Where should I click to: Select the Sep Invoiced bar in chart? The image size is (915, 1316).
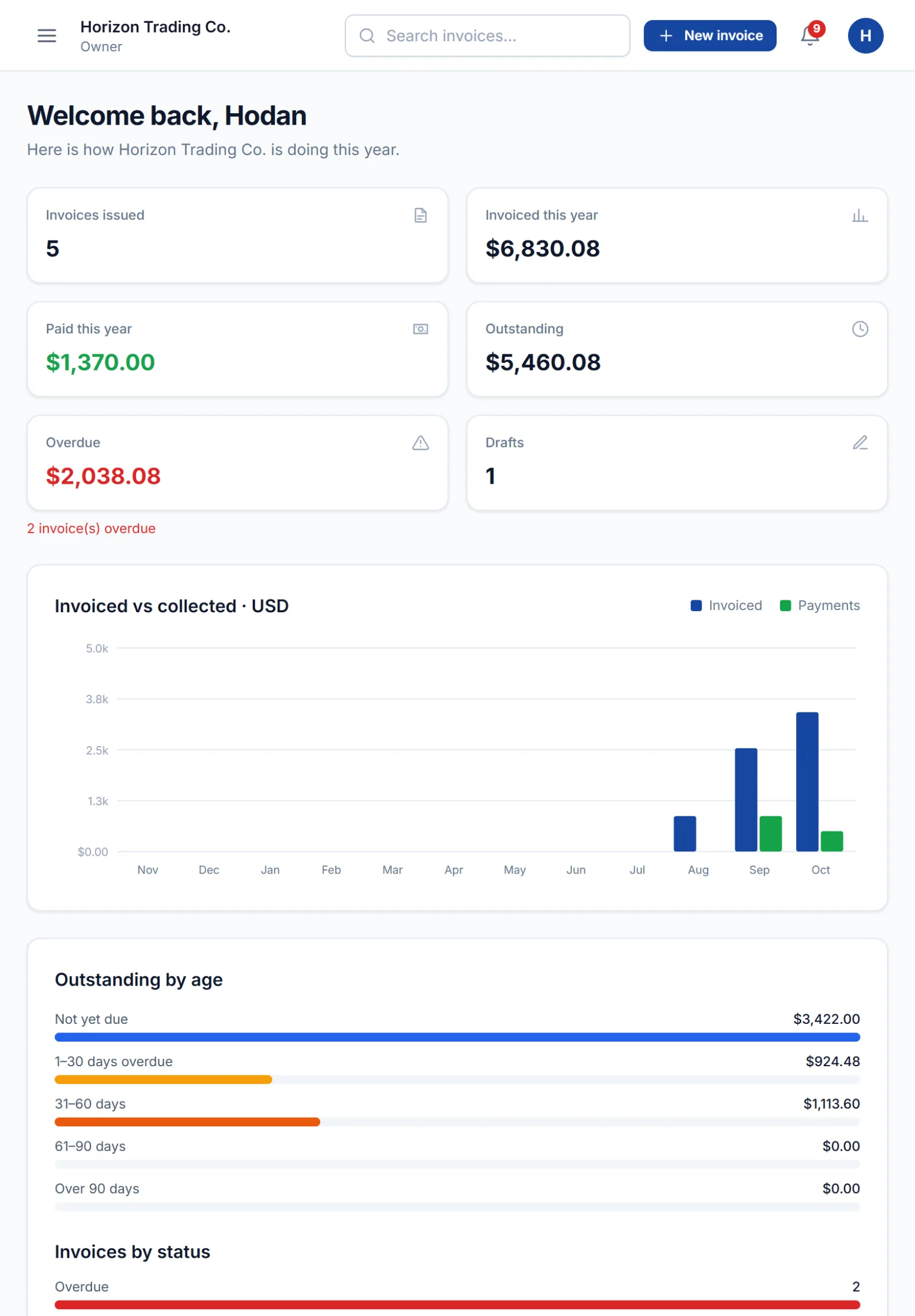tap(746, 800)
